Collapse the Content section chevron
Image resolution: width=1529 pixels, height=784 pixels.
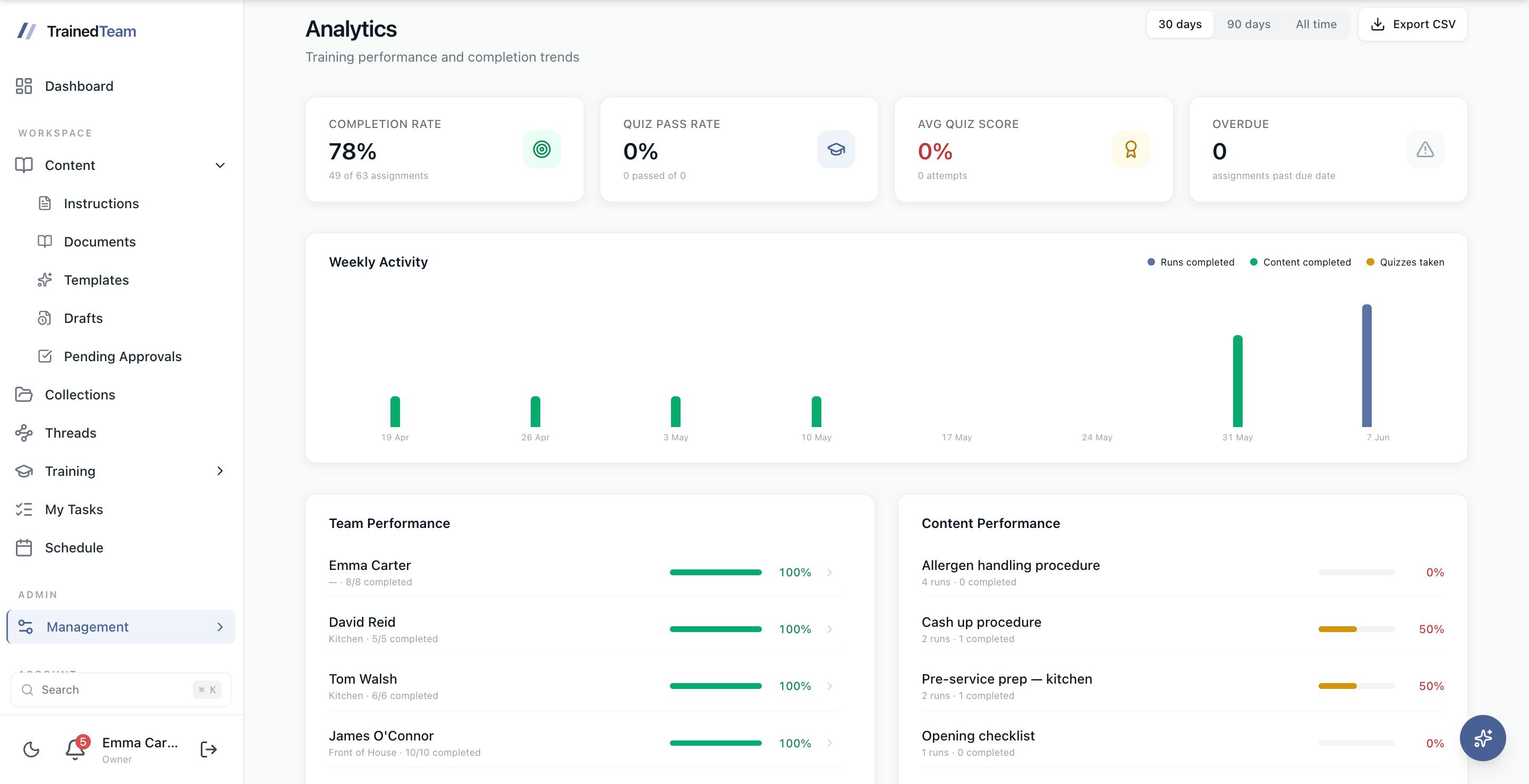coord(219,165)
